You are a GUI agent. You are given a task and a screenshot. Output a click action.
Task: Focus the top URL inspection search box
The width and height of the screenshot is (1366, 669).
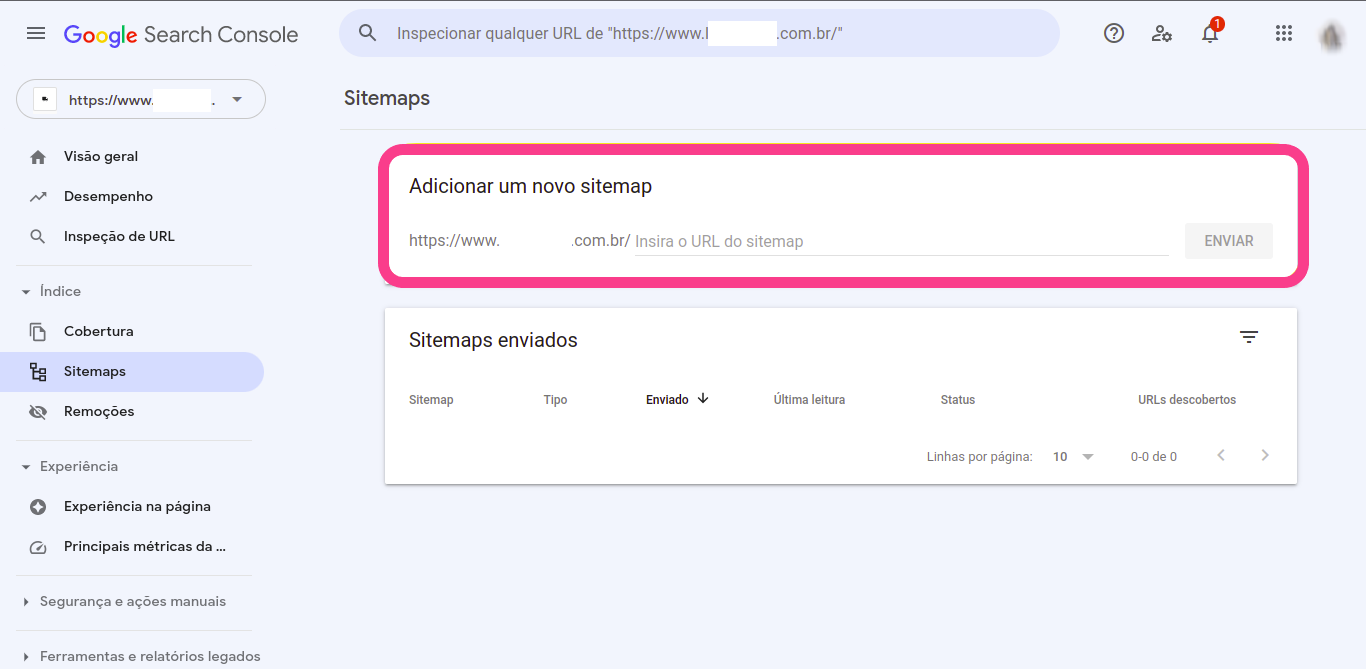(x=699, y=33)
